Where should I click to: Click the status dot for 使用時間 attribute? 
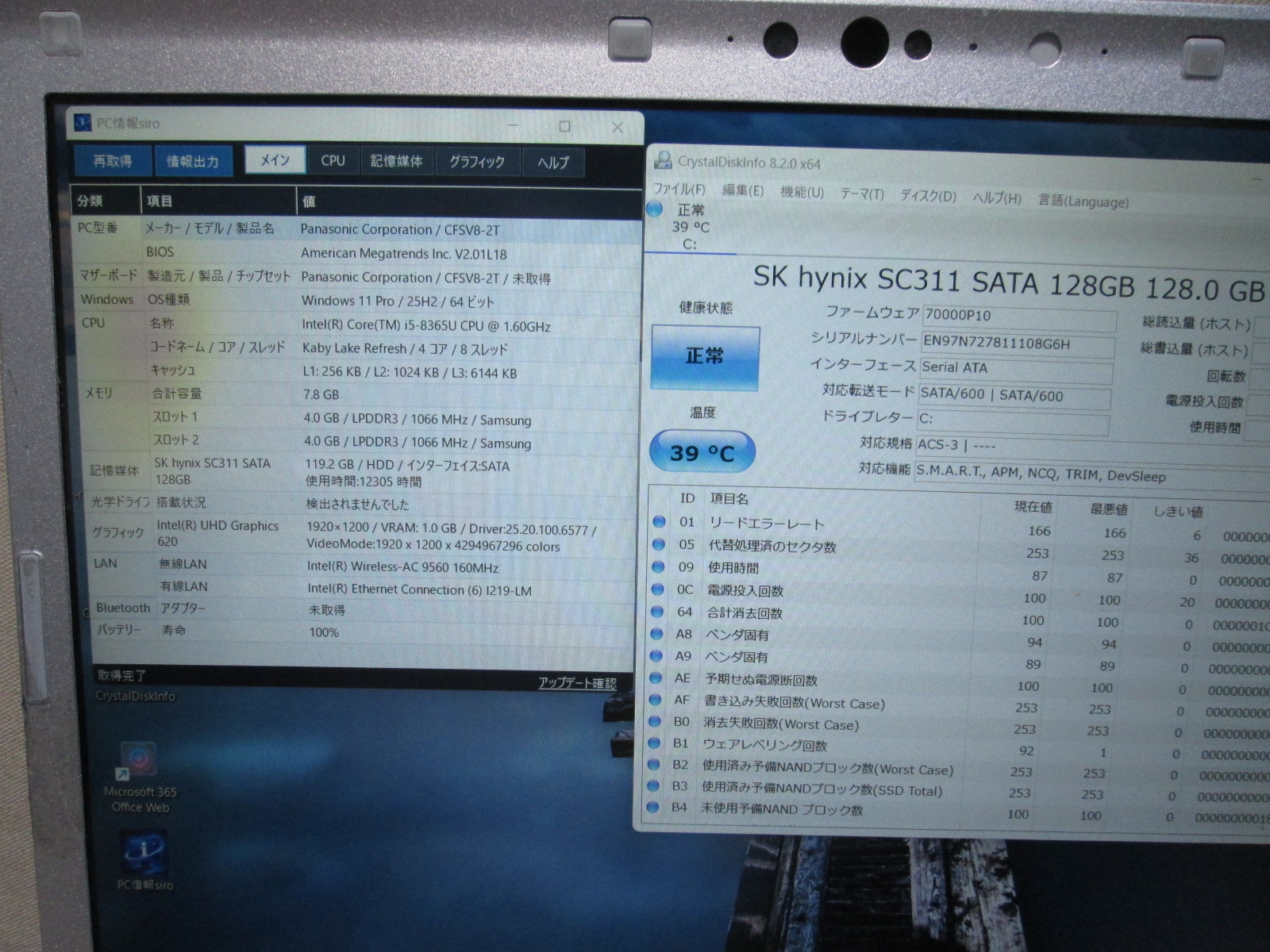[x=658, y=566]
